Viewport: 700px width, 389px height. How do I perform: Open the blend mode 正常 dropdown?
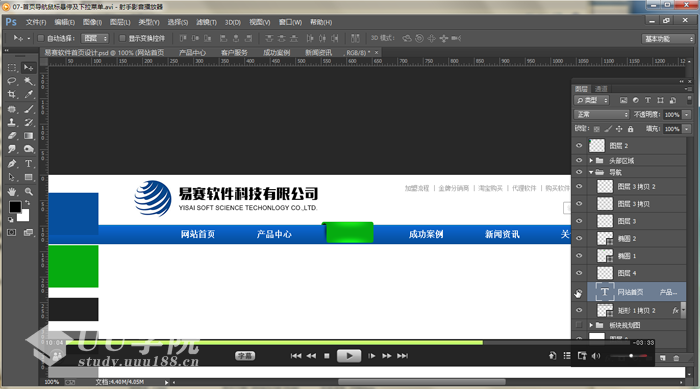click(601, 115)
